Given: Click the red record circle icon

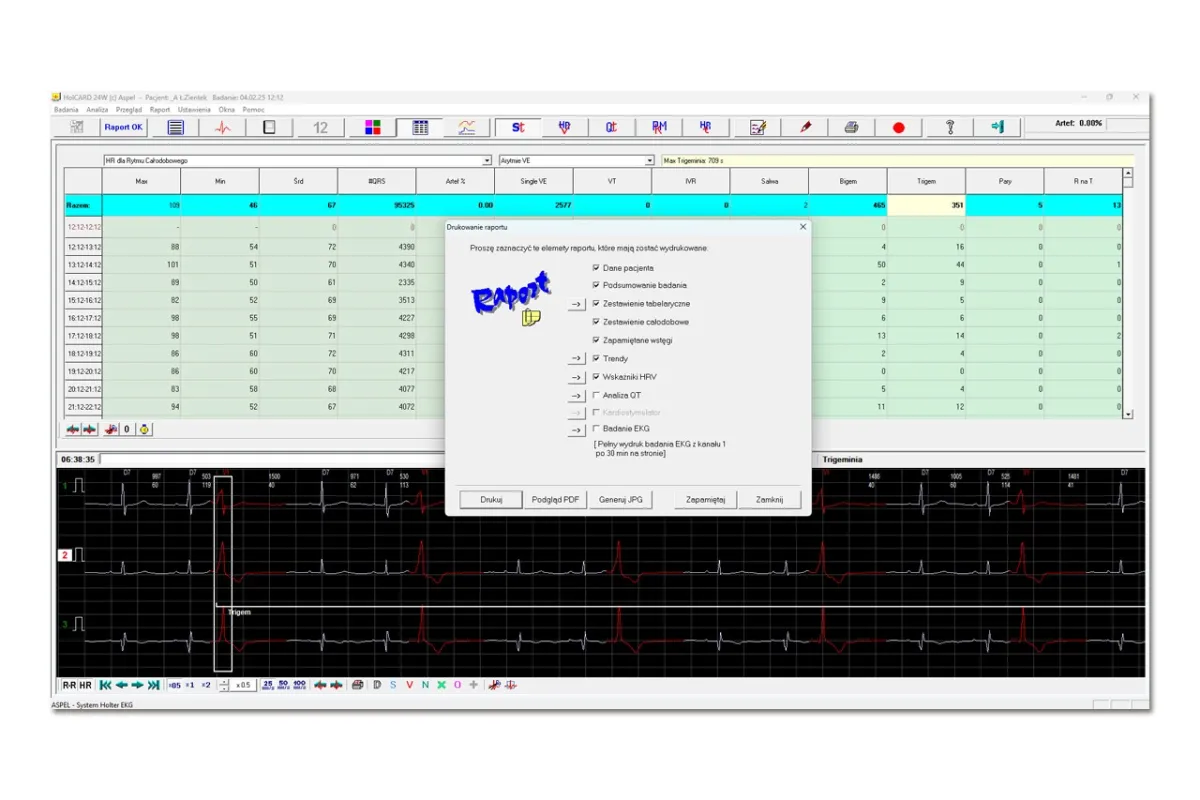Looking at the screenshot, I should click(x=898, y=127).
